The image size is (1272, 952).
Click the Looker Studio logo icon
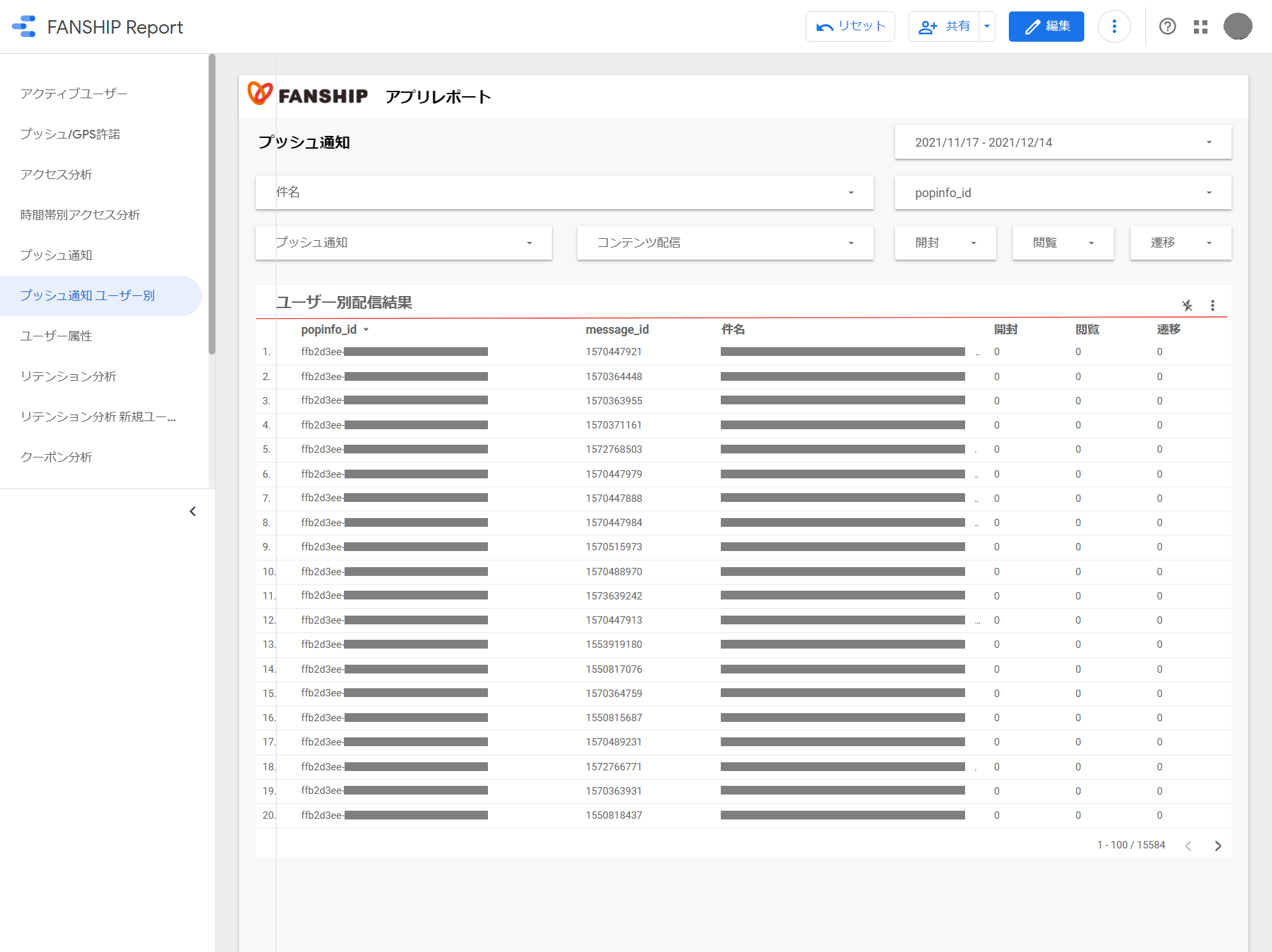24,27
